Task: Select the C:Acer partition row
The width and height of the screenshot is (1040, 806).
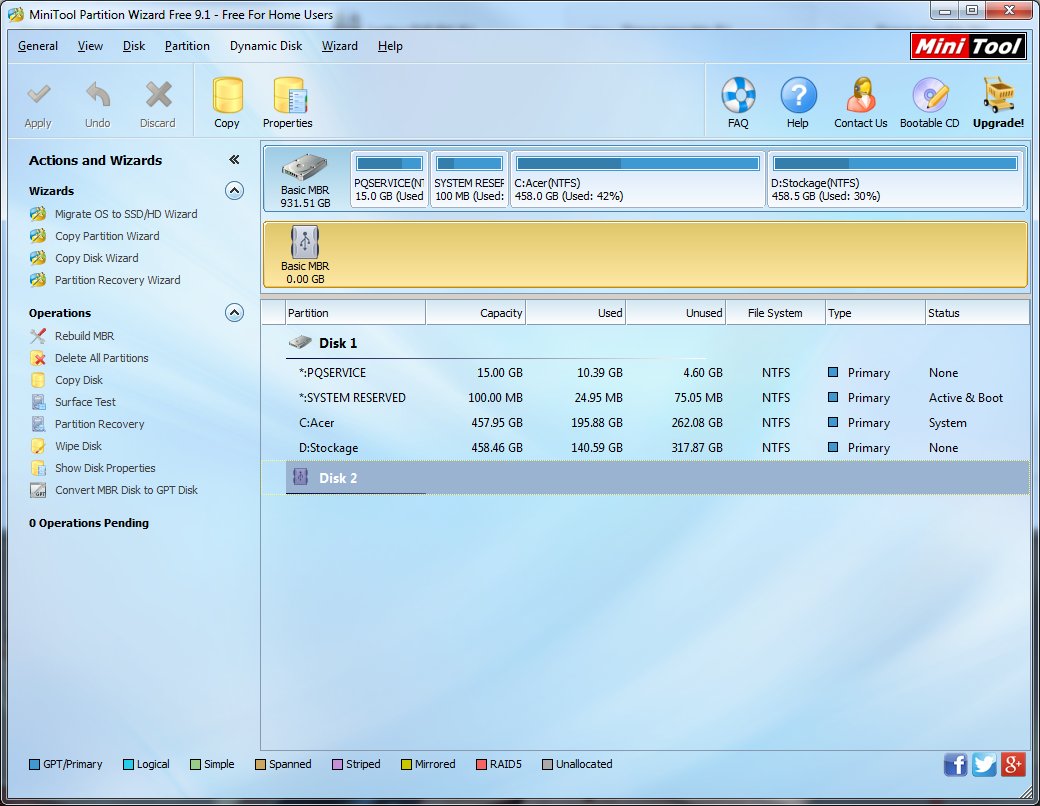Action: (x=645, y=423)
